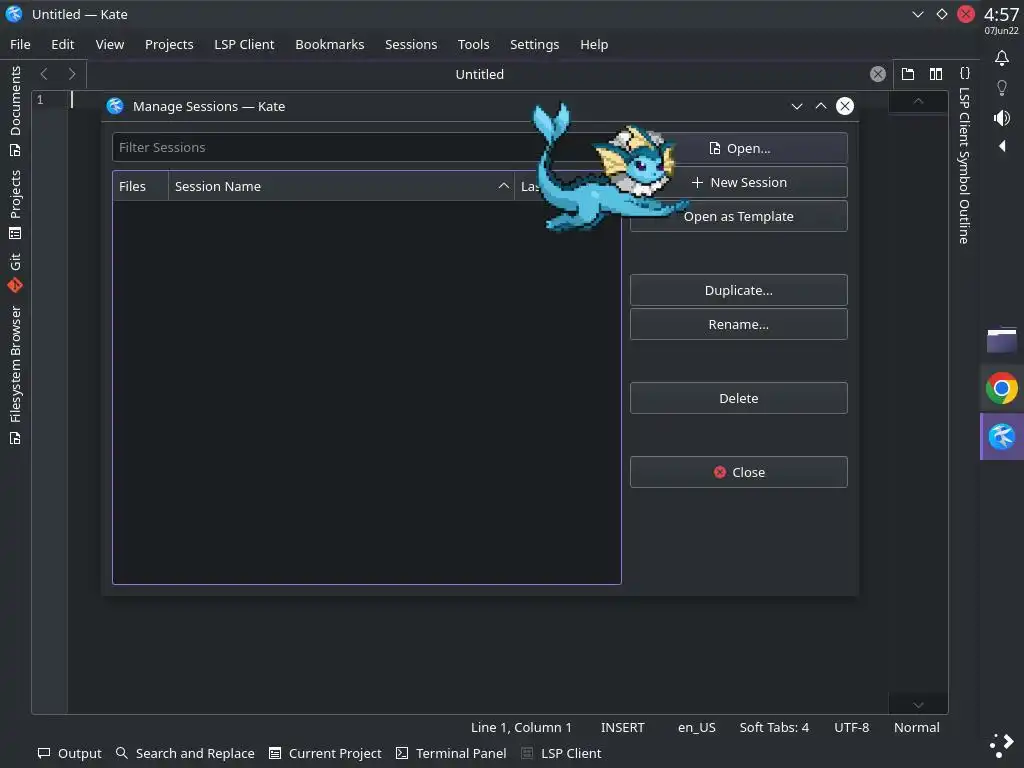Click the Open as Template button
1024x768 pixels.
coord(739,216)
